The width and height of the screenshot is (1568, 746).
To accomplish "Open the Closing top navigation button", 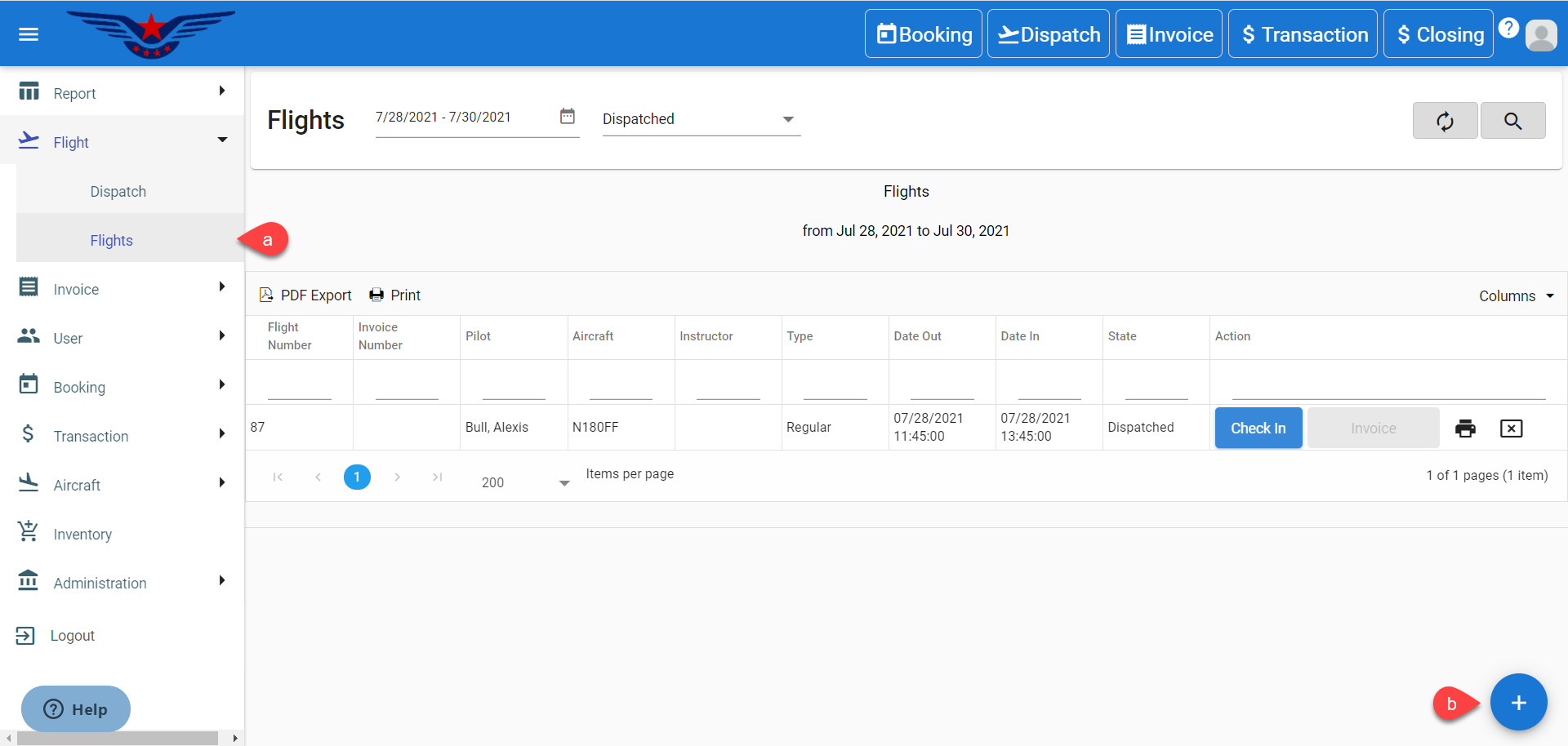I will pos(1438,34).
